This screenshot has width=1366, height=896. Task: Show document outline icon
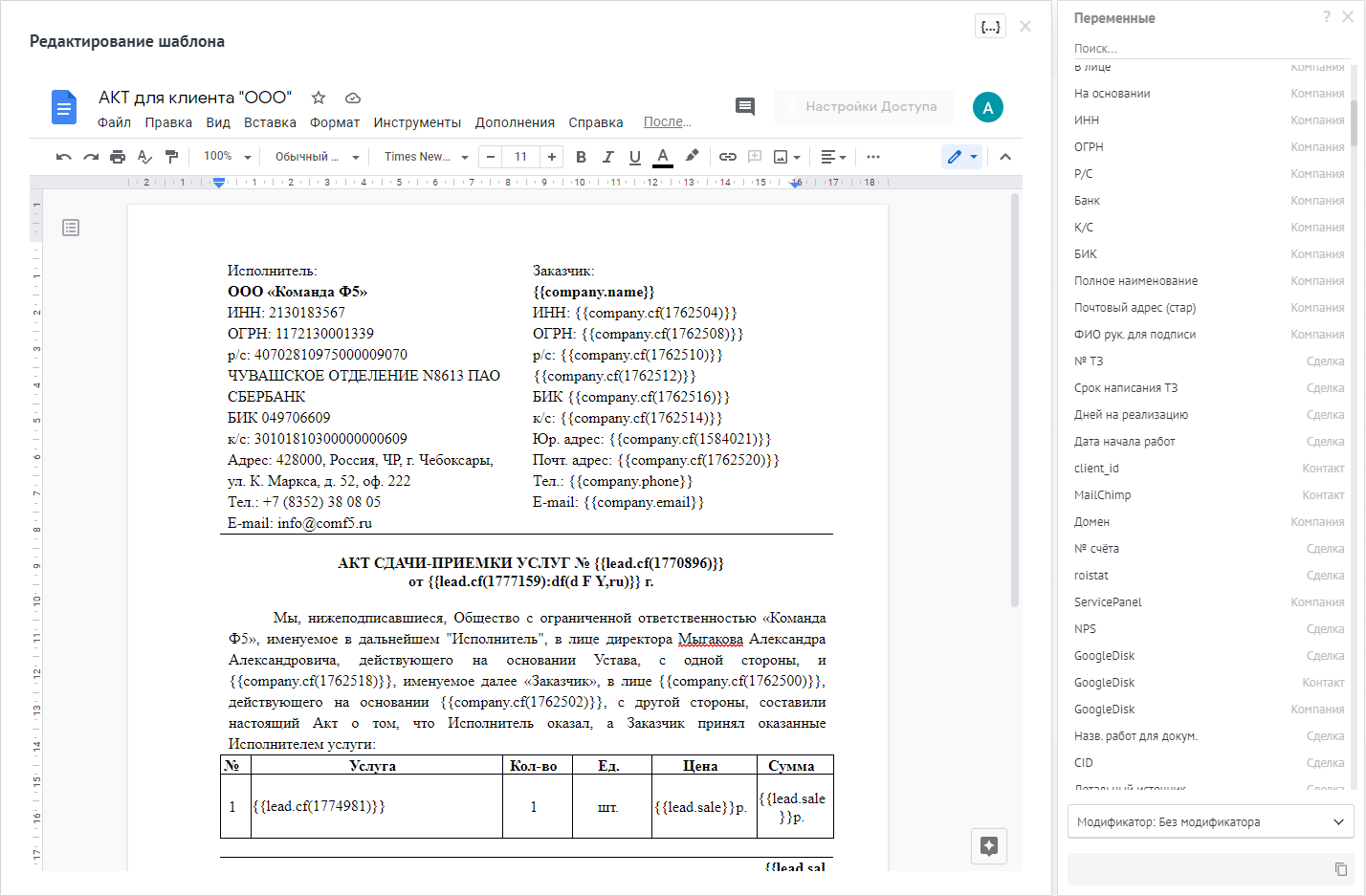point(71,228)
